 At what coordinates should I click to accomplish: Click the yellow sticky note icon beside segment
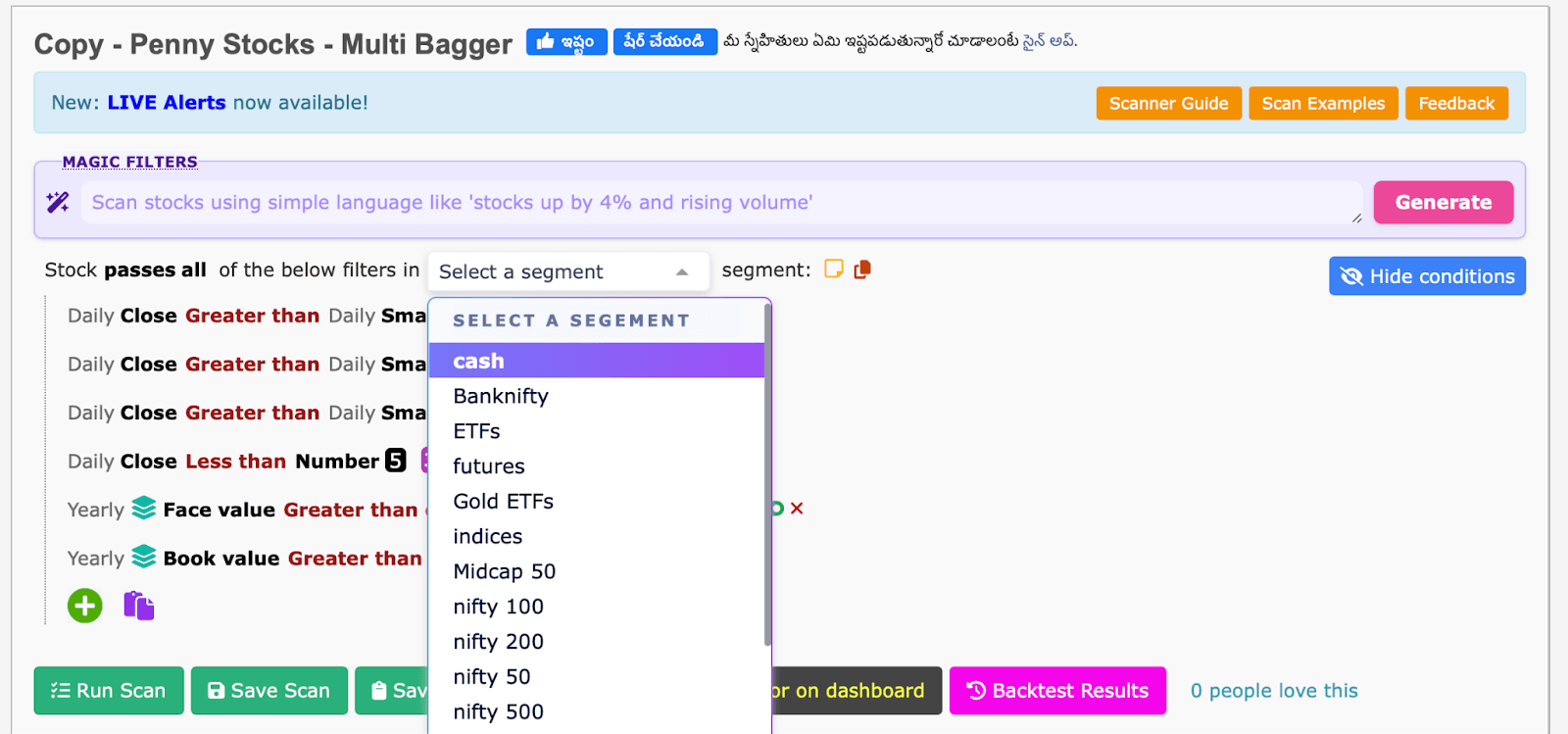coord(833,269)
